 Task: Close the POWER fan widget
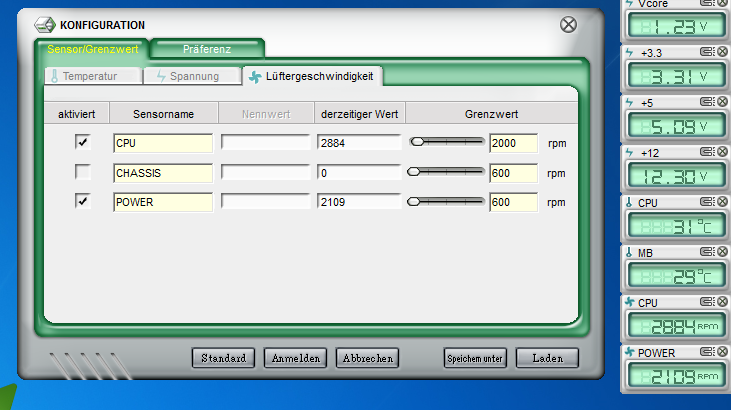tap(723, 351)
